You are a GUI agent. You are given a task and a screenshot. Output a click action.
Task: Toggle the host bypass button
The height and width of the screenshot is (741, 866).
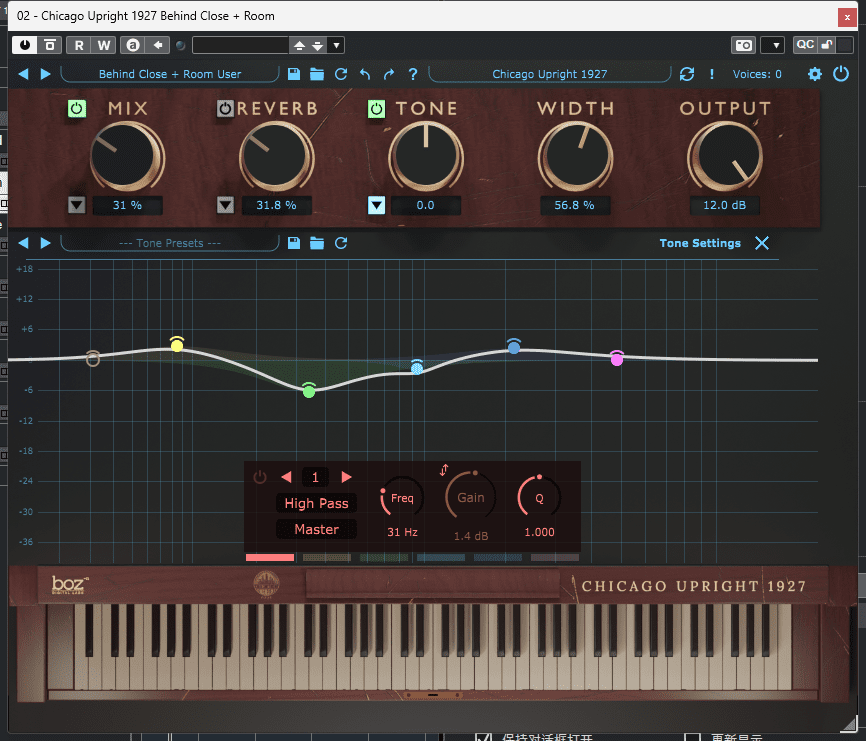pos(50,45)
